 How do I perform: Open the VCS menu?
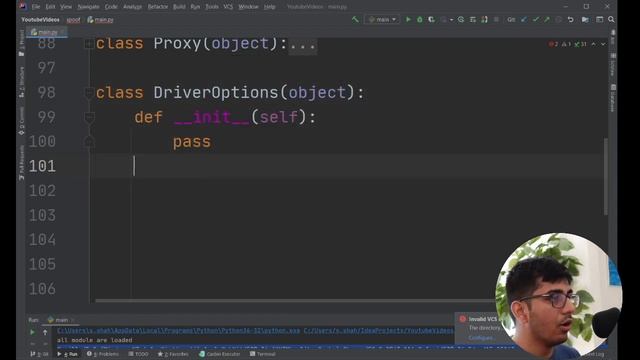(228, 7)
